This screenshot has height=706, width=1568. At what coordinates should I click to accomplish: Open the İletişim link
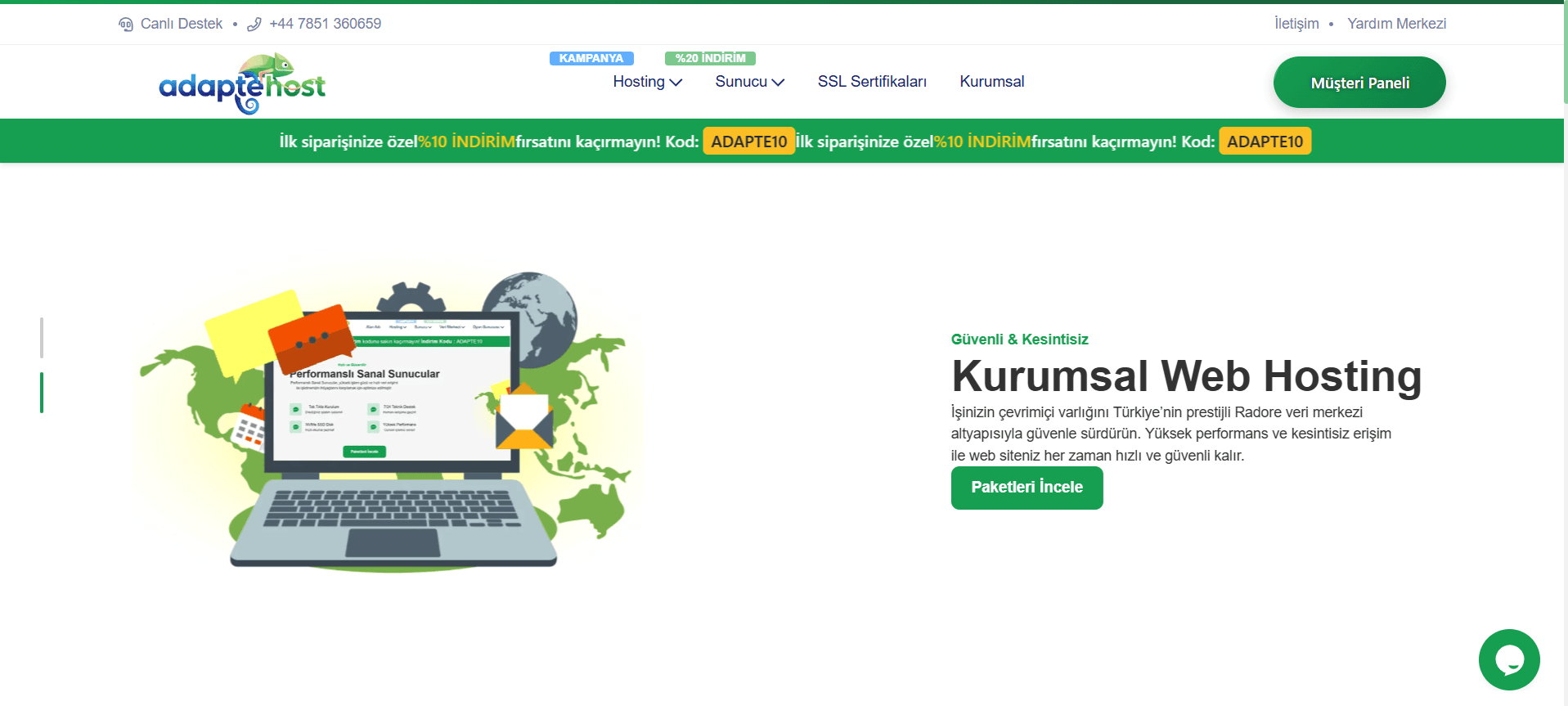[x=1296, y=24]
